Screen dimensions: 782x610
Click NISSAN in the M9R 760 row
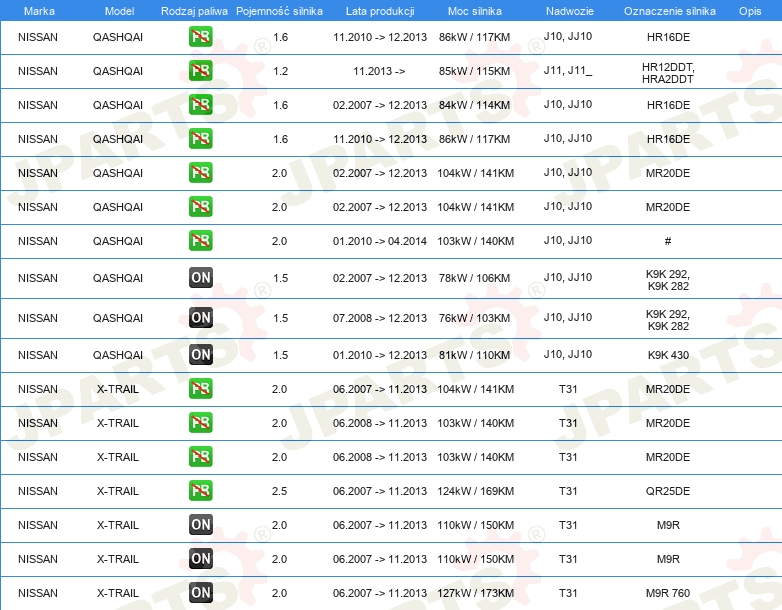38,593
